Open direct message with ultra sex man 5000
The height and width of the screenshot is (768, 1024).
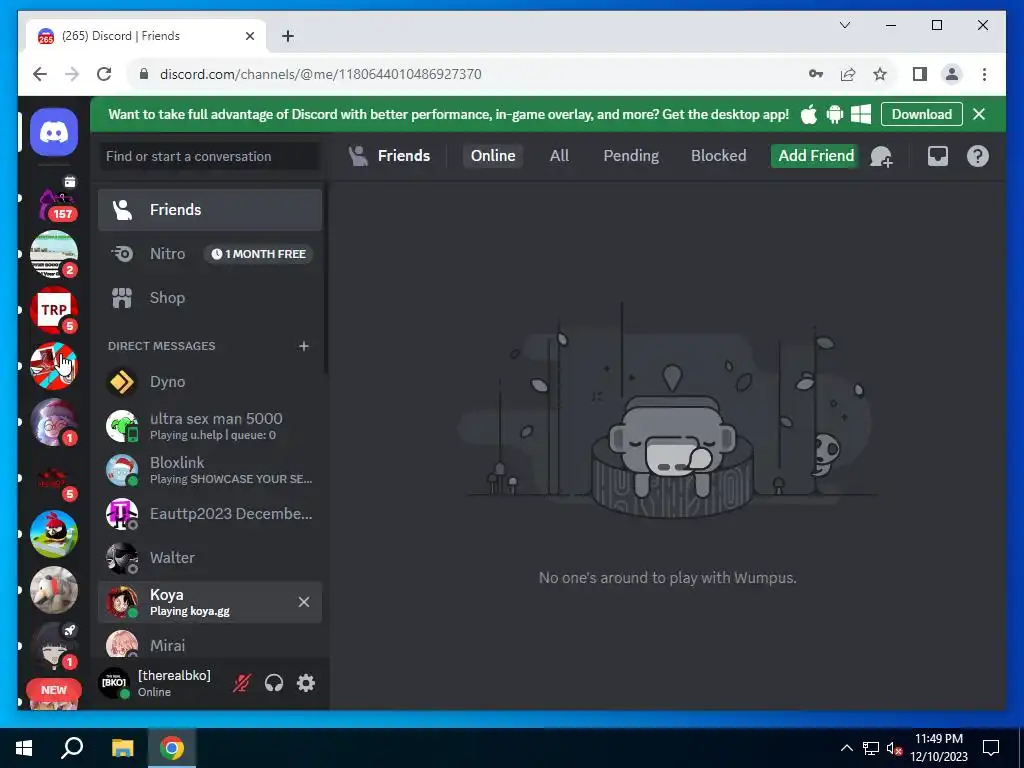point(210,426)
